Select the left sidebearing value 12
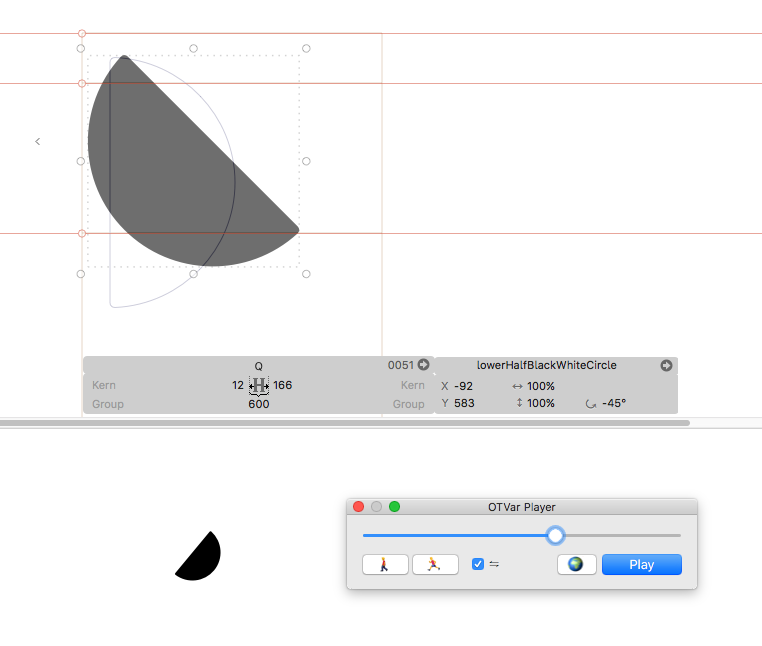The image size is (762, 646). point(237,385)
